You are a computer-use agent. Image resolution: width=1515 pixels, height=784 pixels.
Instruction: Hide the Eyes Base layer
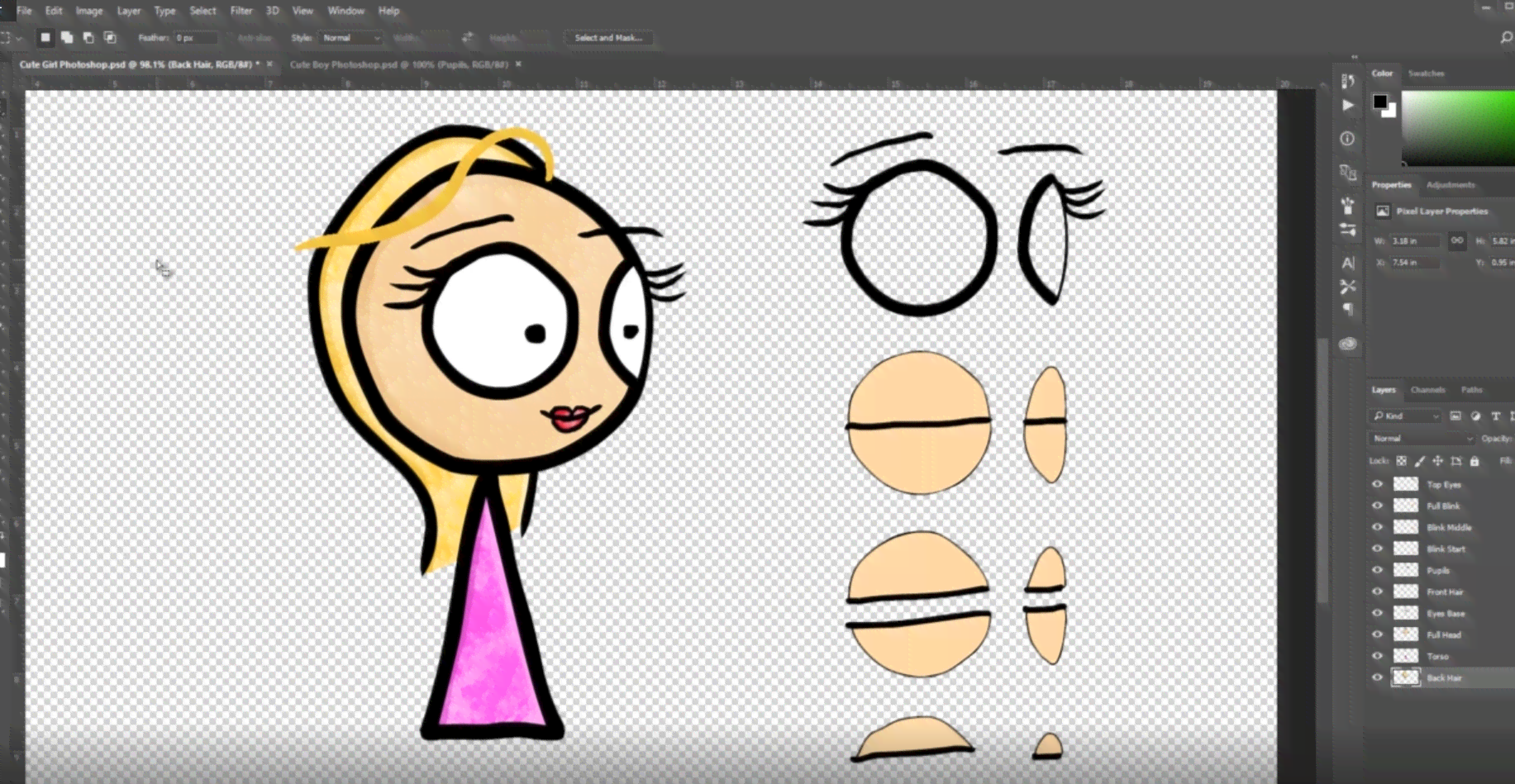[x=1377, y=613]
